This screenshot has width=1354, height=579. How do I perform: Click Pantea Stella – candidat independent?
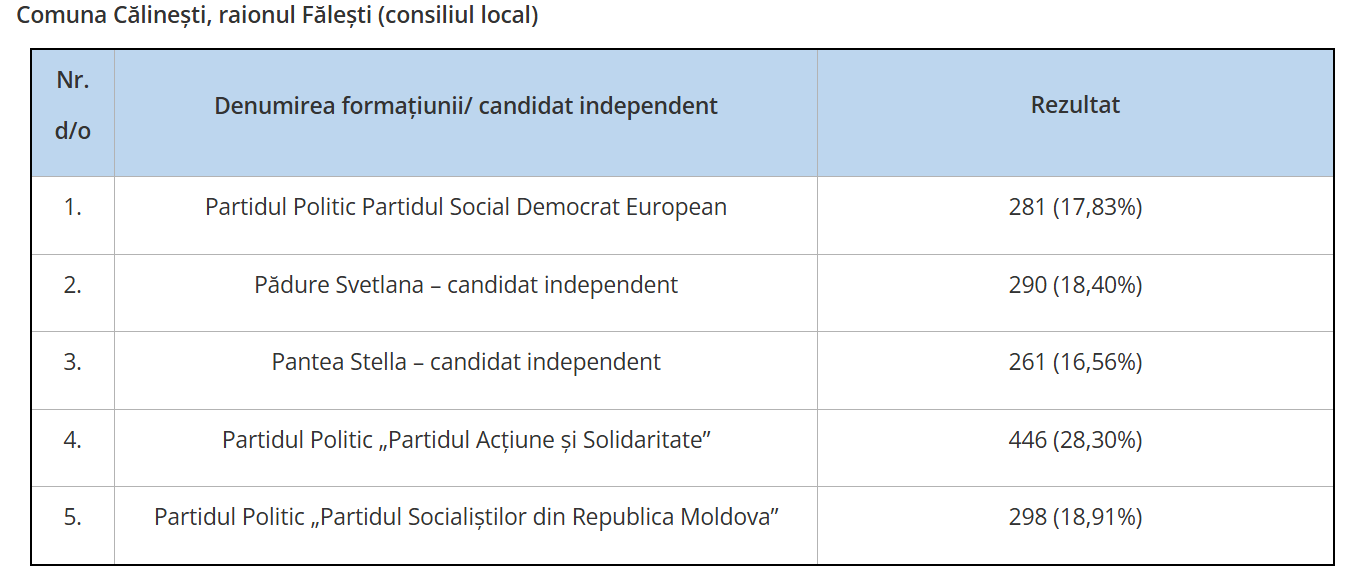pos(466,362)
